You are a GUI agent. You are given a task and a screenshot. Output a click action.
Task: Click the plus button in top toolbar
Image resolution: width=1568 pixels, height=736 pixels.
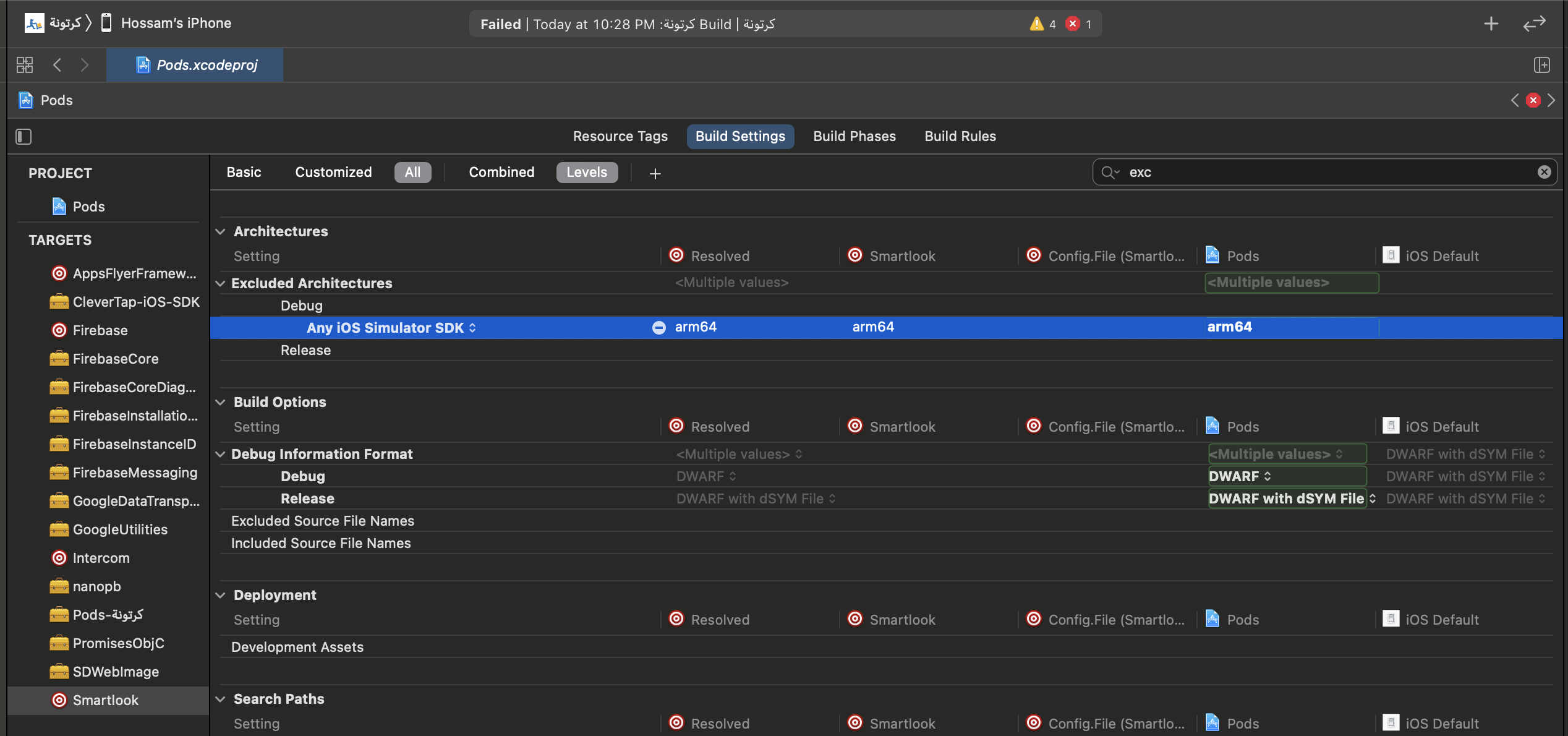(x=1491, y=24)
